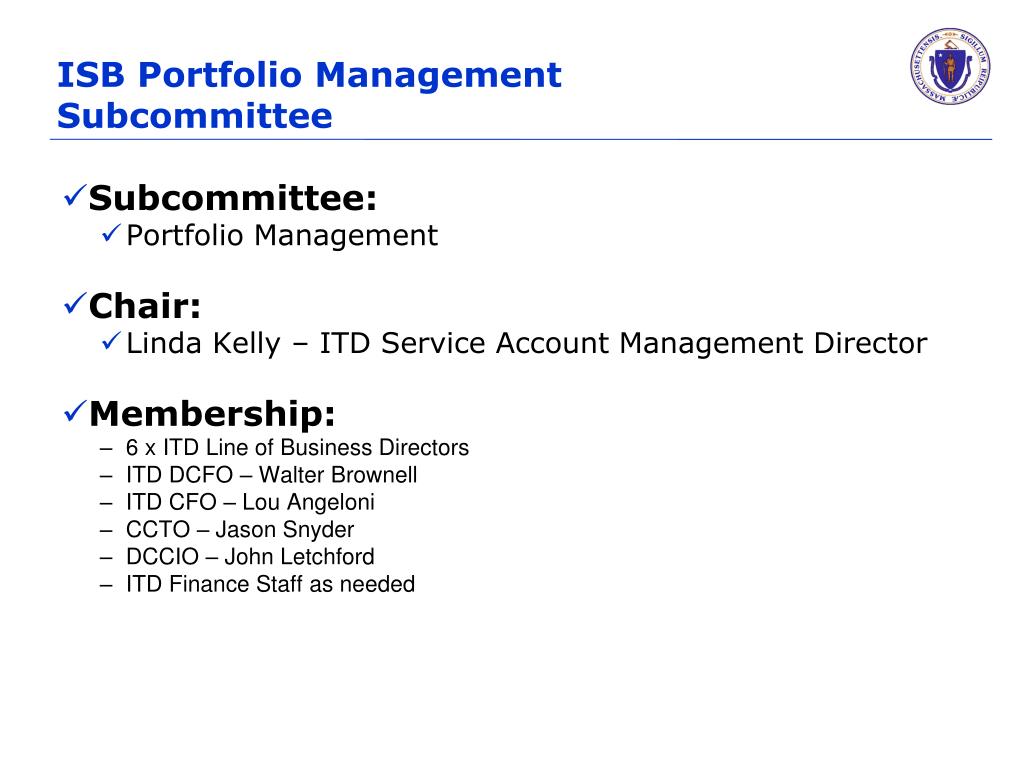The height and width of the screenshot is (768, 1024).
Task: Click the checkmark beside Linda Kelly
Action: click(112, 340)
